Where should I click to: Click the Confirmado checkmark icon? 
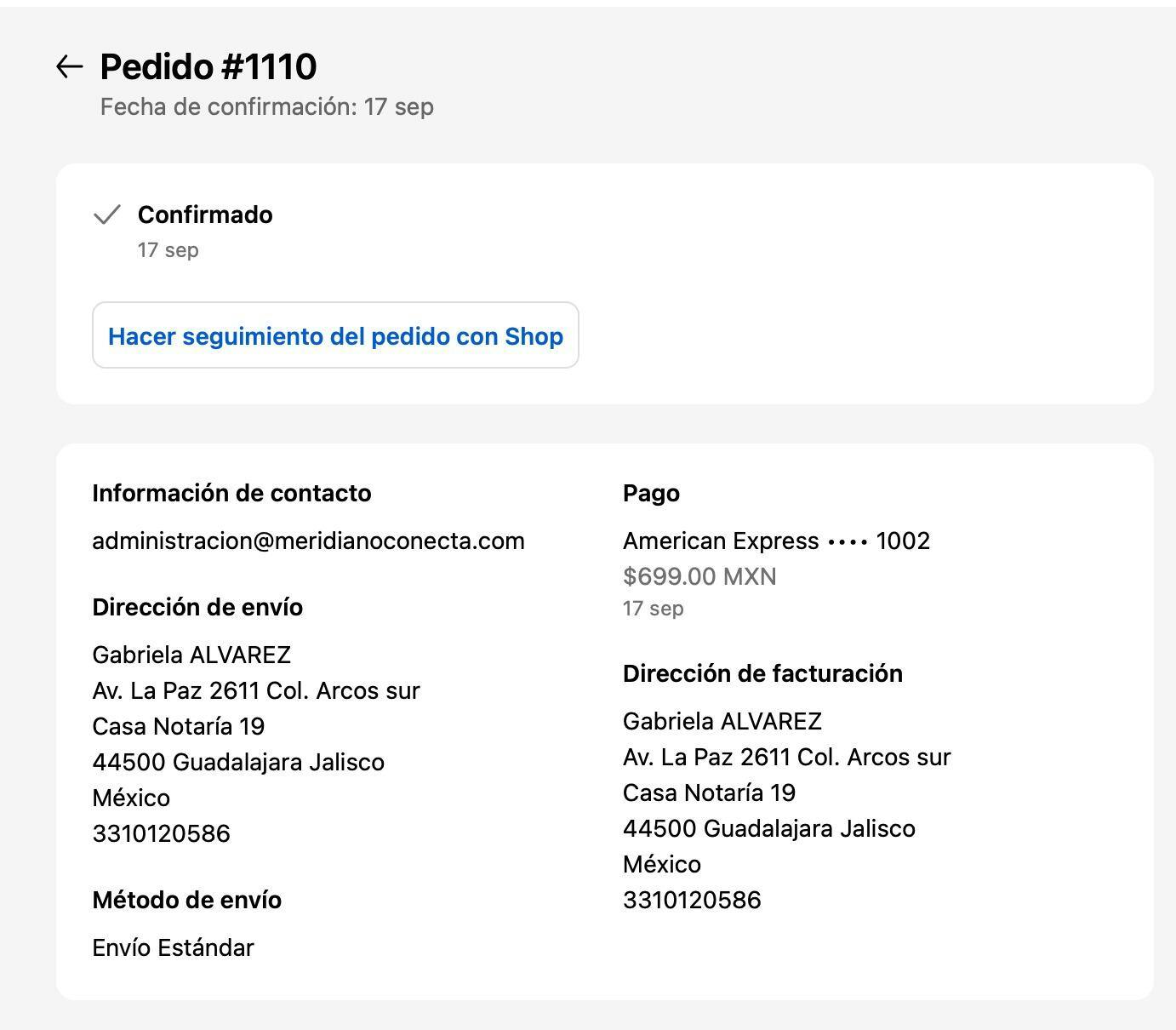[x=107, y=215]
